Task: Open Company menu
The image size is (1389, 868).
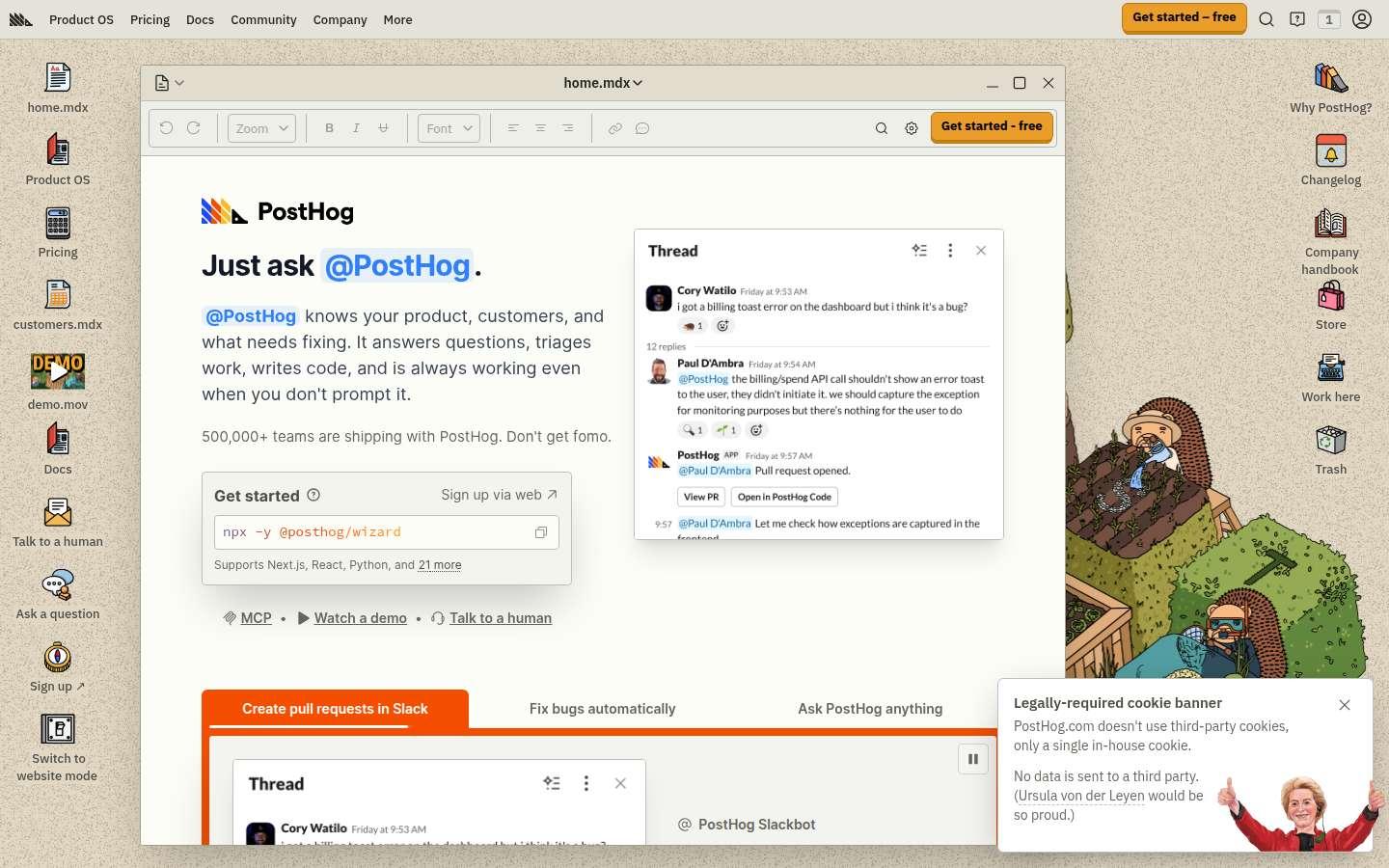Action: click(340, 19)
